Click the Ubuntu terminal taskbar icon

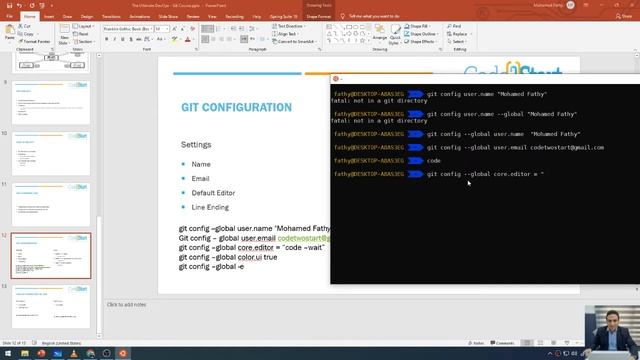(123, 353)
